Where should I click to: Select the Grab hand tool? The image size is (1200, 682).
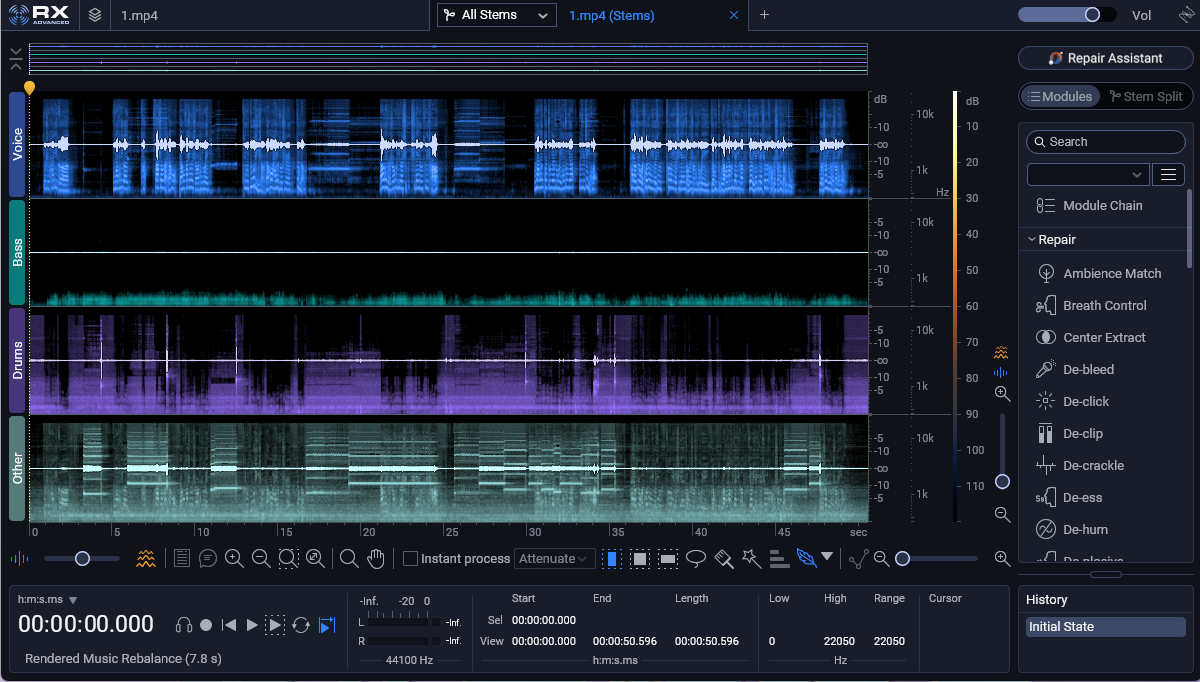click(x=376, y=558)
